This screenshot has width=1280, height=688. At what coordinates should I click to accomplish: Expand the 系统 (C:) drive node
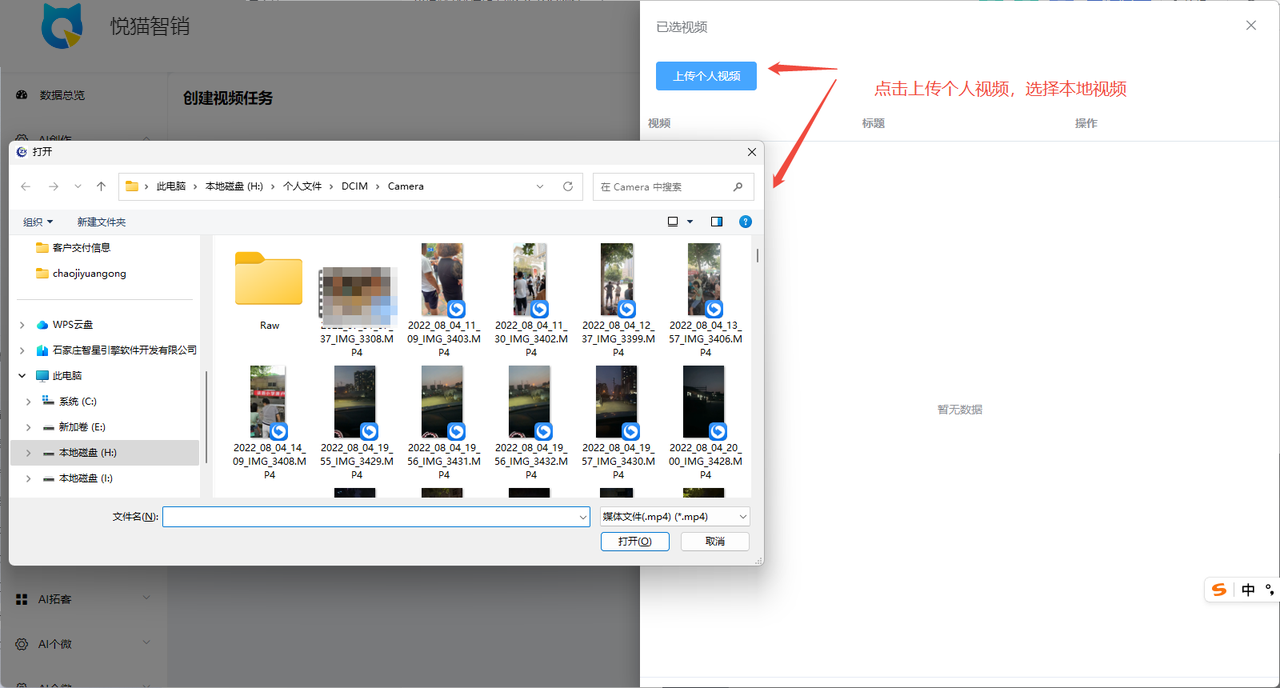pos(29,401)
